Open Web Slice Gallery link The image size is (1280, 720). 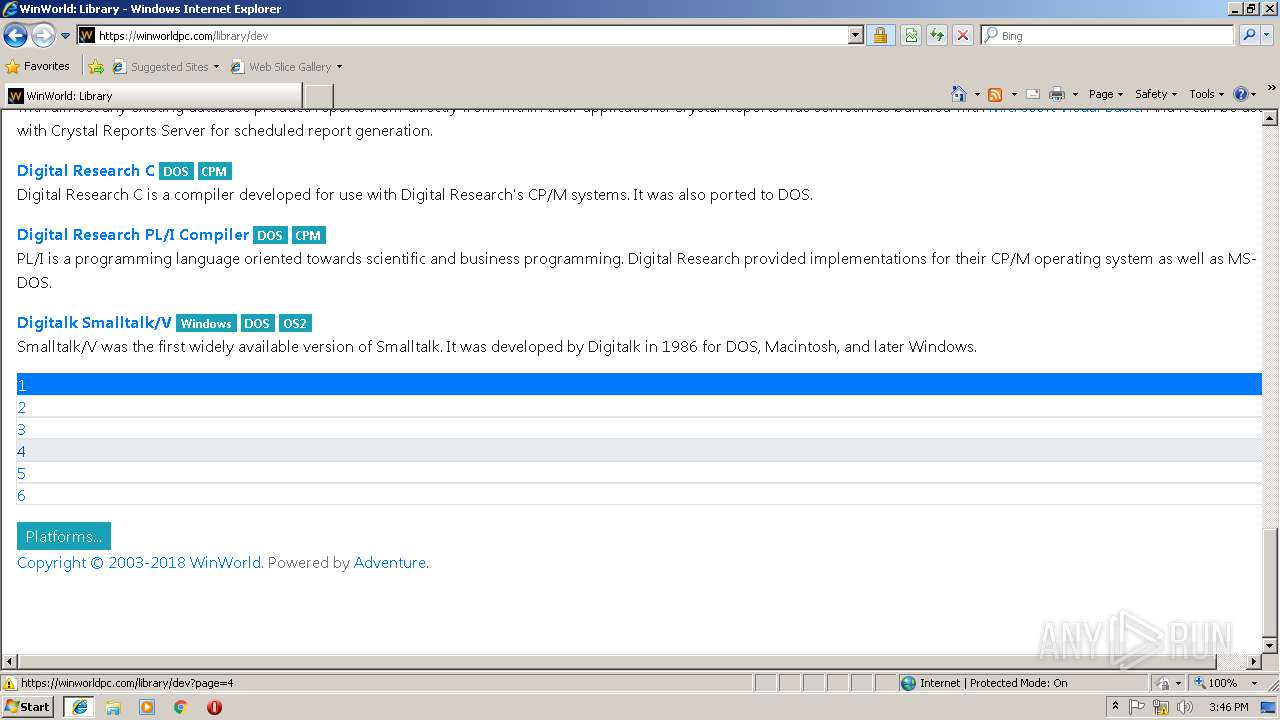point(286,67)
